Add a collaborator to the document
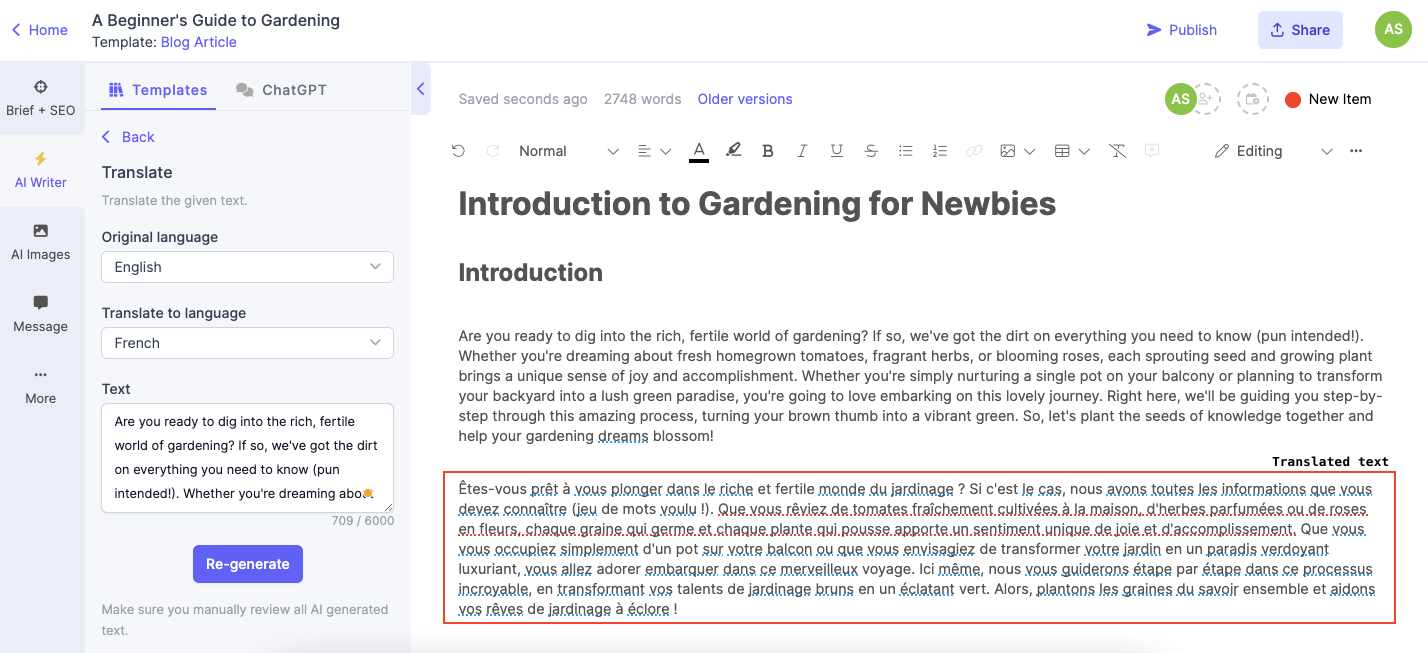The width and height of the screenshot is (1428, 653). tap(1207, 99)
